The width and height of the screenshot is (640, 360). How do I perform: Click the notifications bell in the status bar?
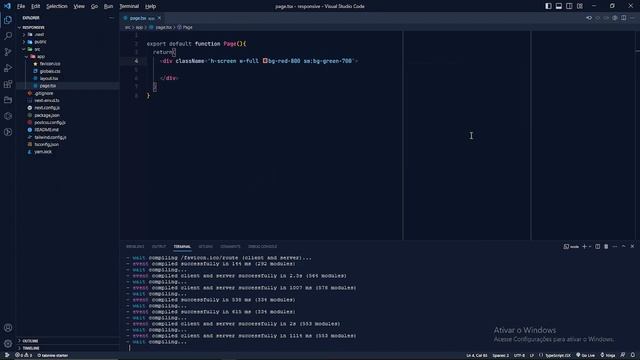(633, 355)
